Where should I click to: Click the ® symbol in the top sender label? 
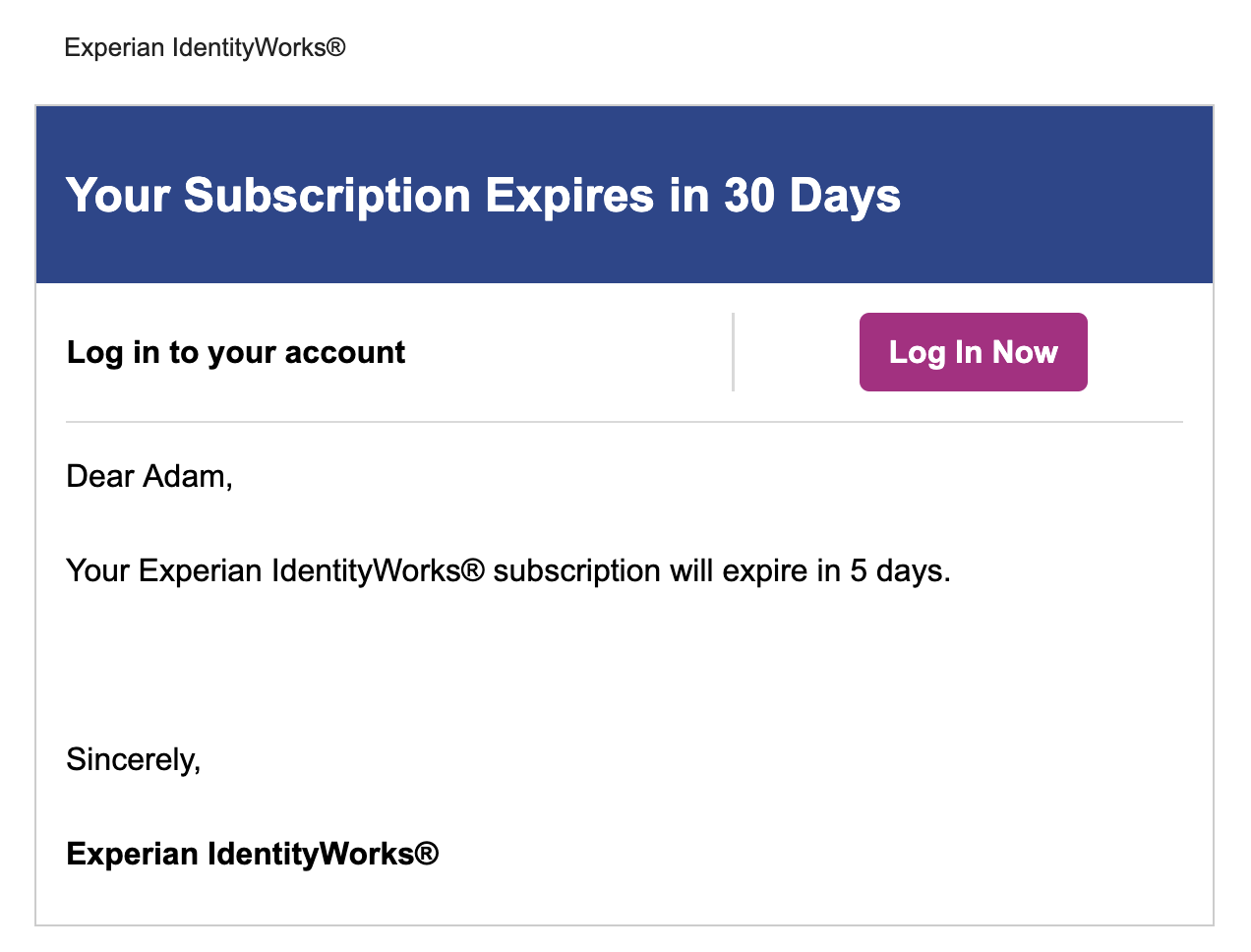click(336, 46)
